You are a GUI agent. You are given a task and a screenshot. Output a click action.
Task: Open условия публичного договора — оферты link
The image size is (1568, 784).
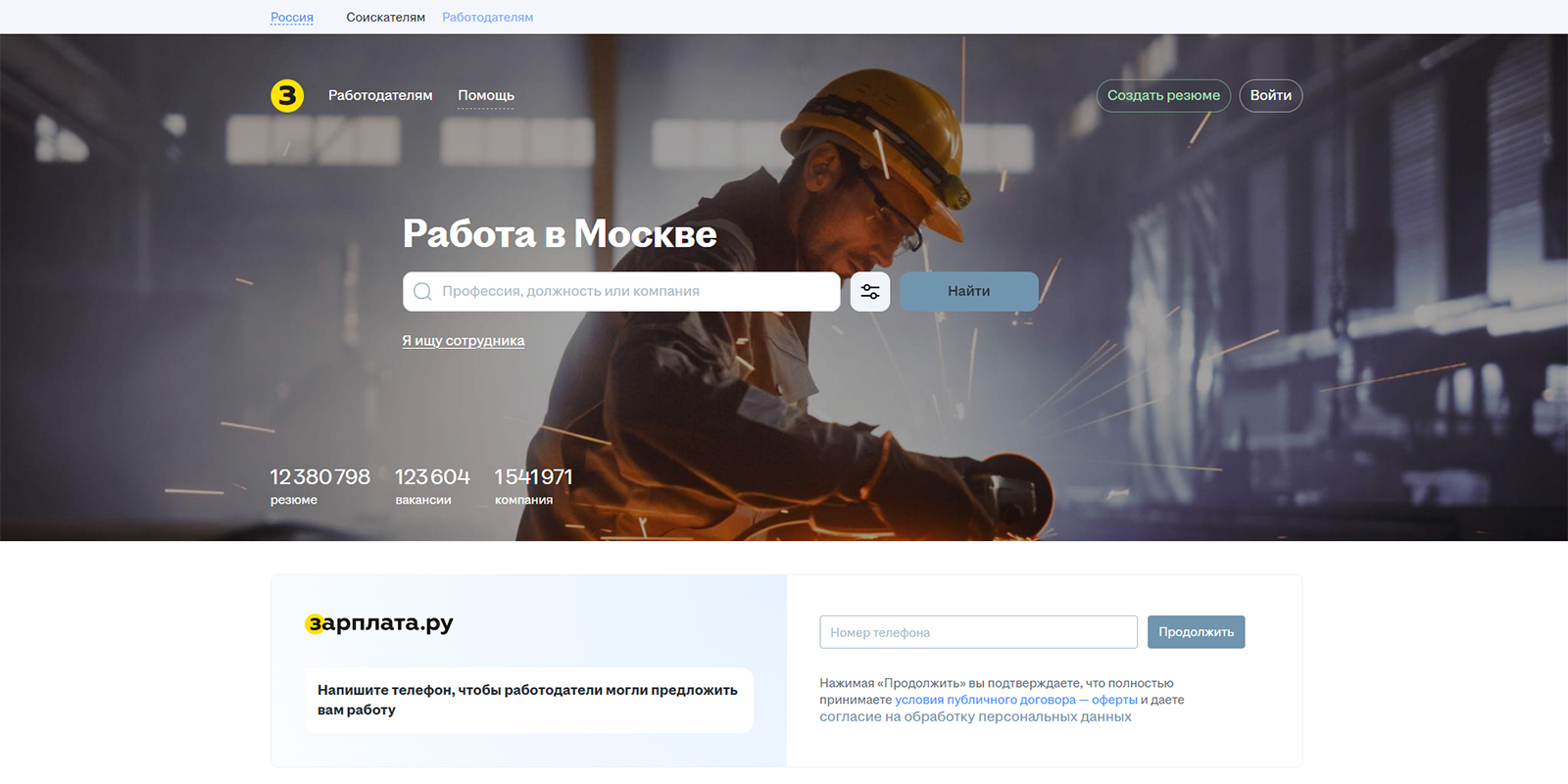tap(1016, 700)
